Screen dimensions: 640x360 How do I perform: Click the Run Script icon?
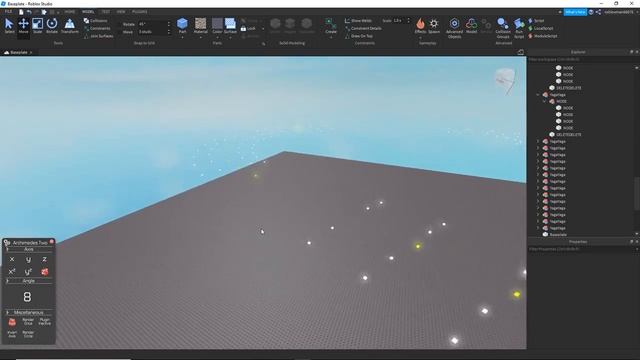pos(519,28)
